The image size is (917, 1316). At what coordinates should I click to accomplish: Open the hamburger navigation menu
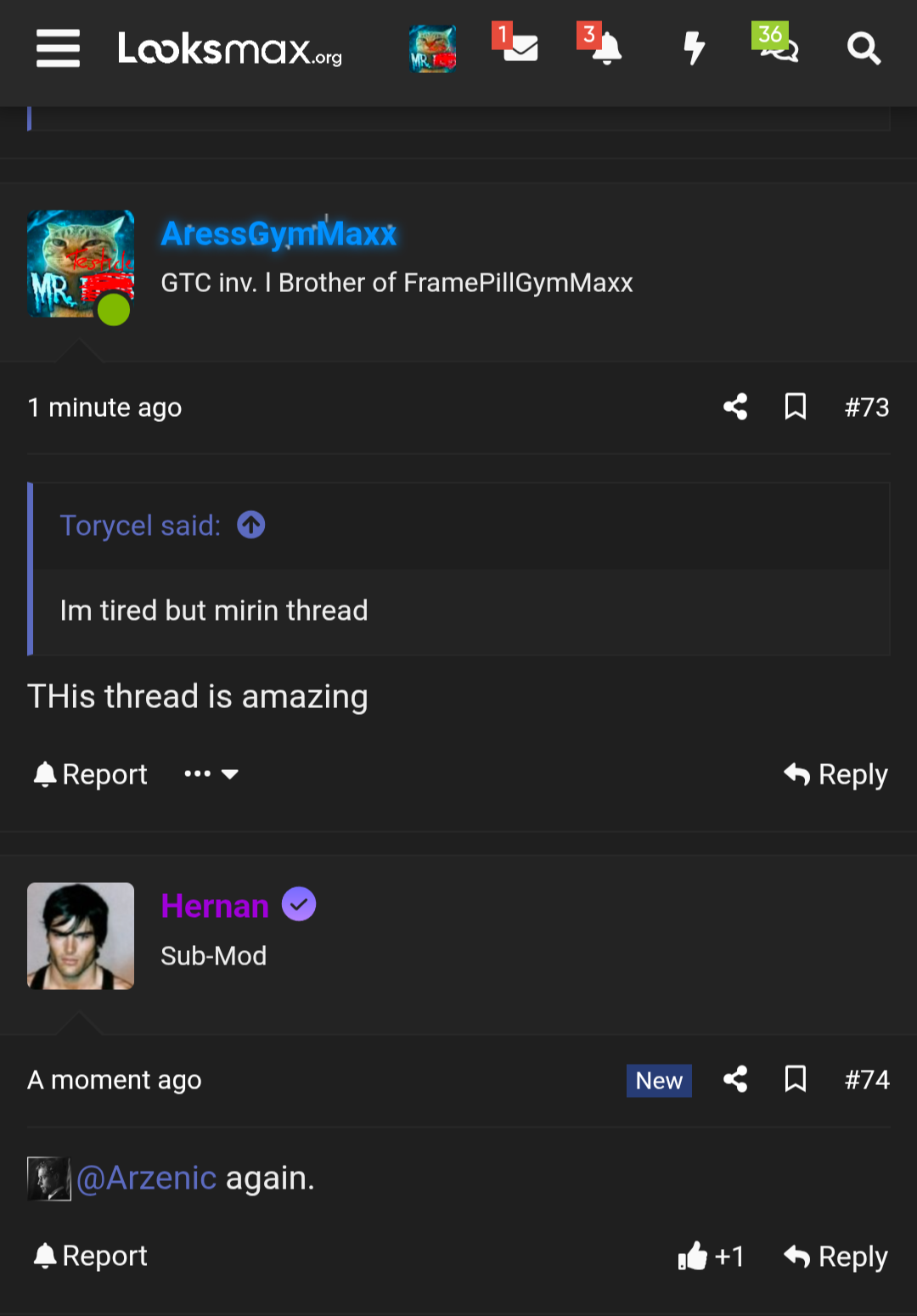point(57,49)
